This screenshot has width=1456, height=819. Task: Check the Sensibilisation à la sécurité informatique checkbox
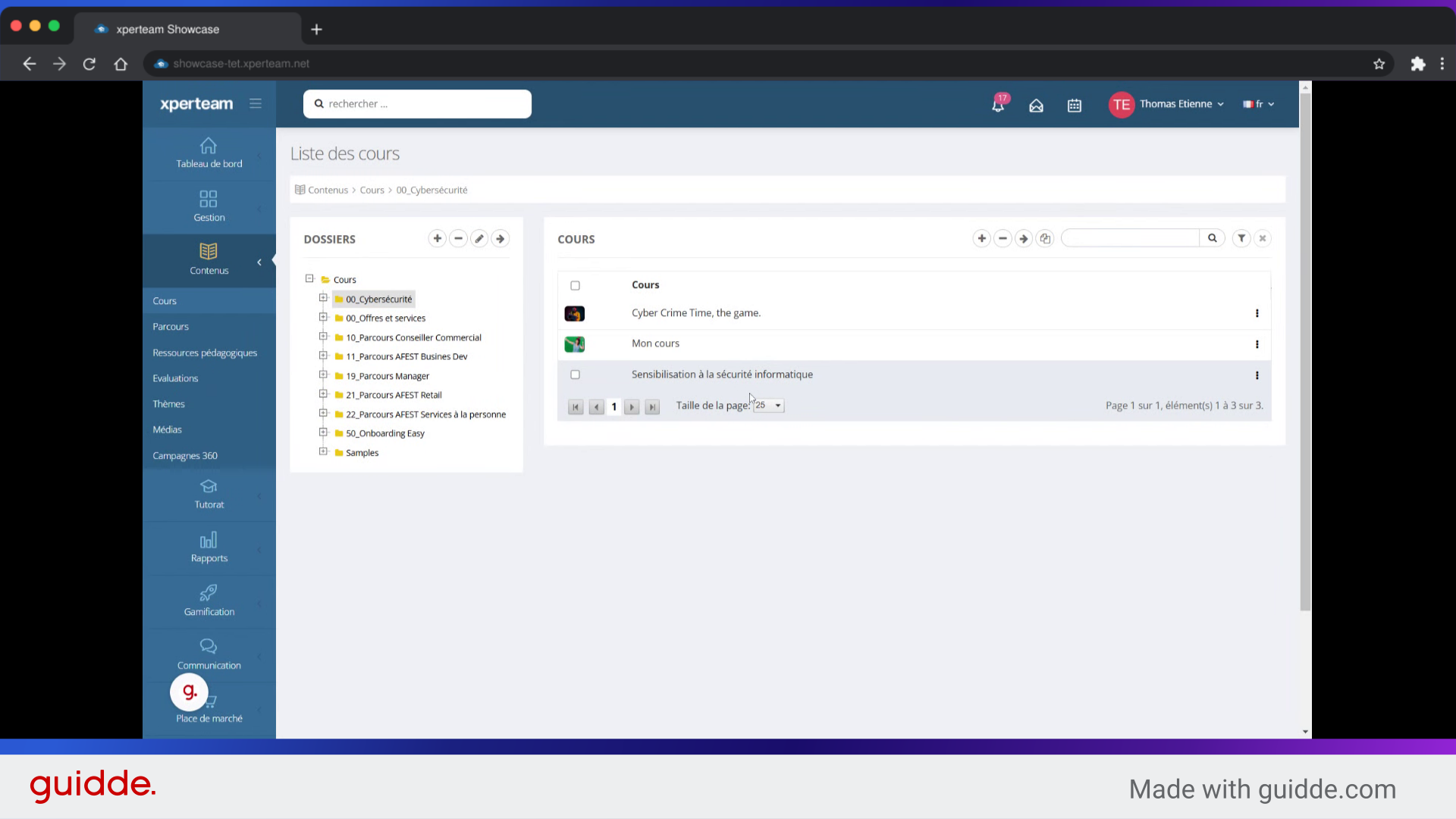pyautogui.click(x=575, y=375)
